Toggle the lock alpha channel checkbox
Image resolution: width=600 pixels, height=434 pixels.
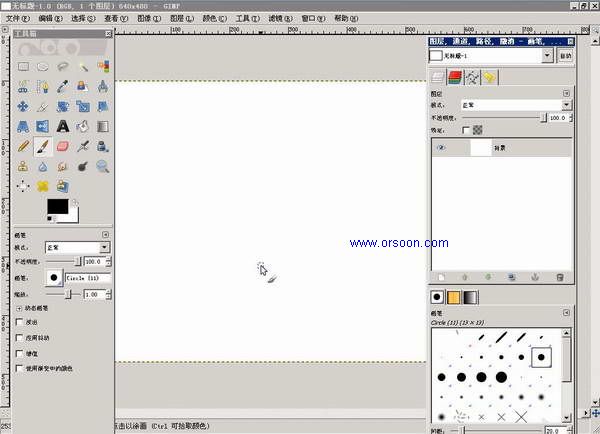point(466,130)
